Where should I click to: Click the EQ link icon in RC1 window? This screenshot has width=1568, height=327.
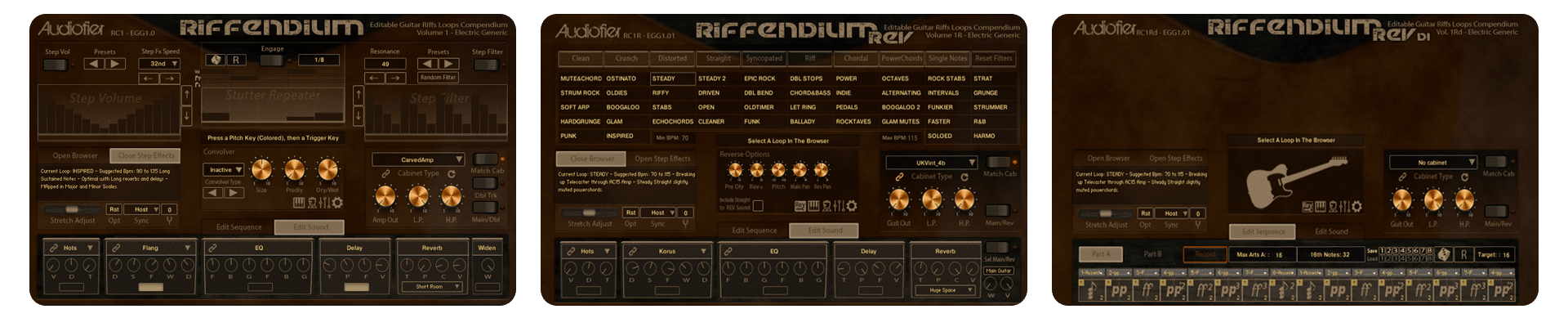point(212,248)
